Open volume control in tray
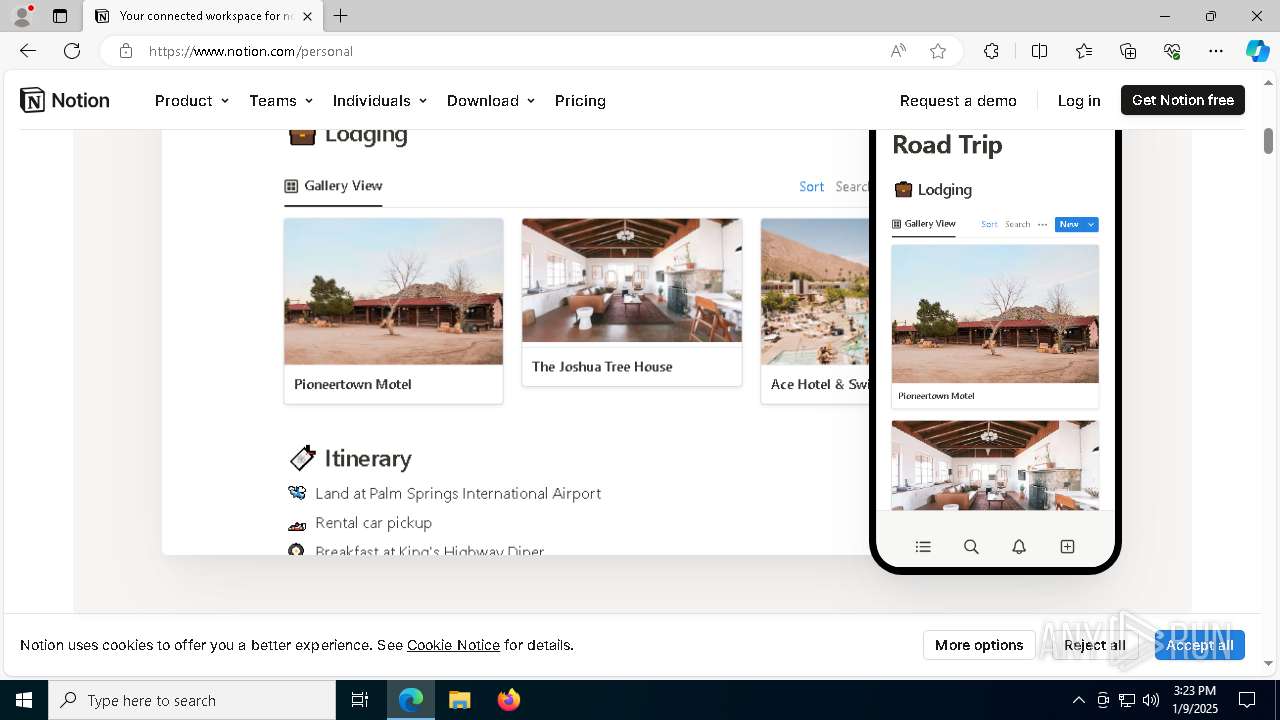This screenshot has width=1280, height=720. click(1150, 700)
